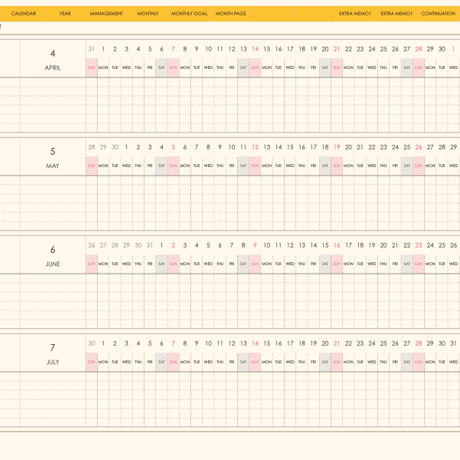Click date 15 in the April row
This screenshot has height=460, width=460.
point(267,49)
